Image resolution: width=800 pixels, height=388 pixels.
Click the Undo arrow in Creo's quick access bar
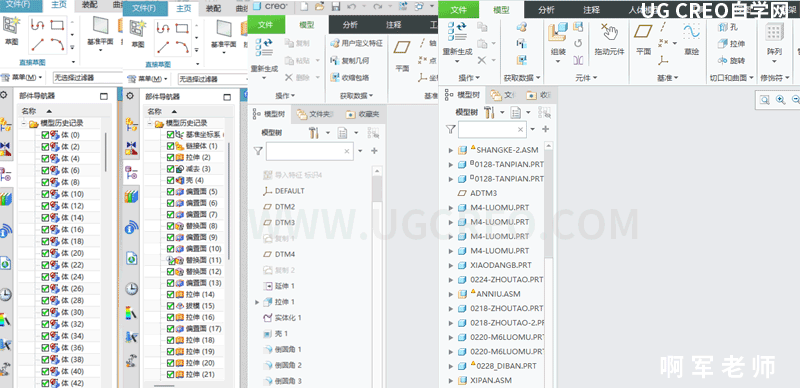pyautogui.click(x=351, y=7)
